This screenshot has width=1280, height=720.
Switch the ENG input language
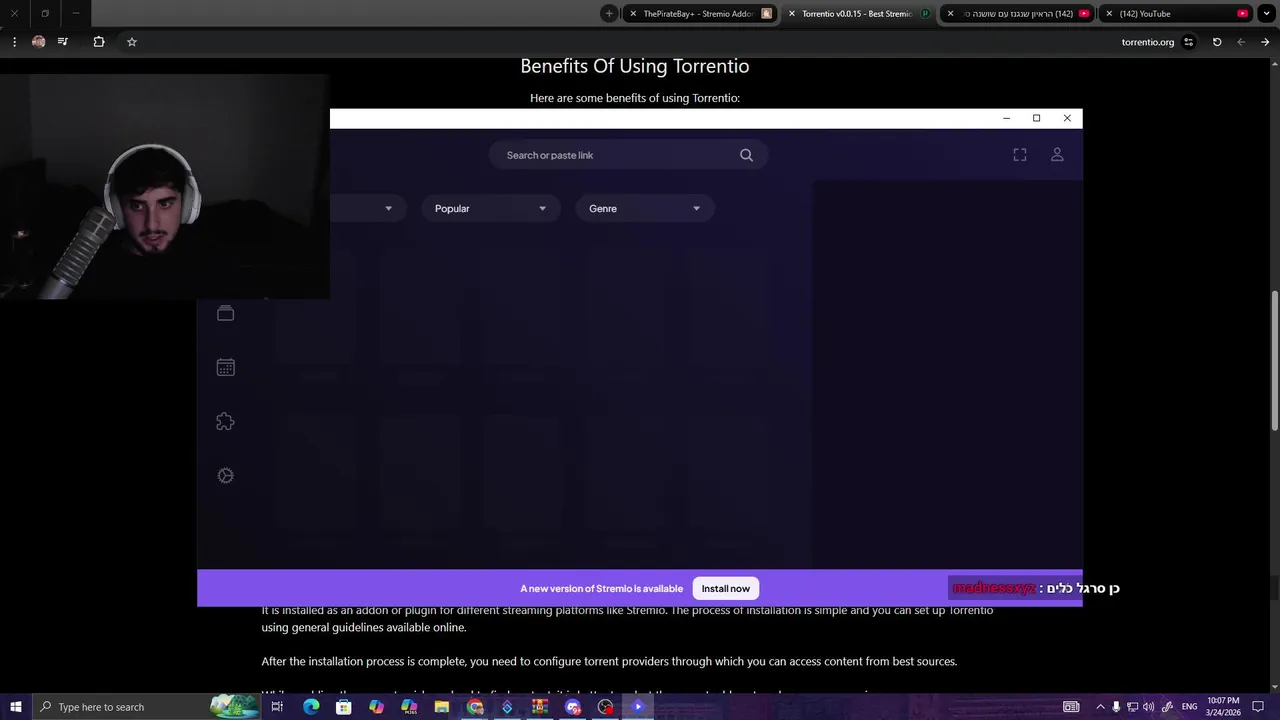click(1189, 707)
